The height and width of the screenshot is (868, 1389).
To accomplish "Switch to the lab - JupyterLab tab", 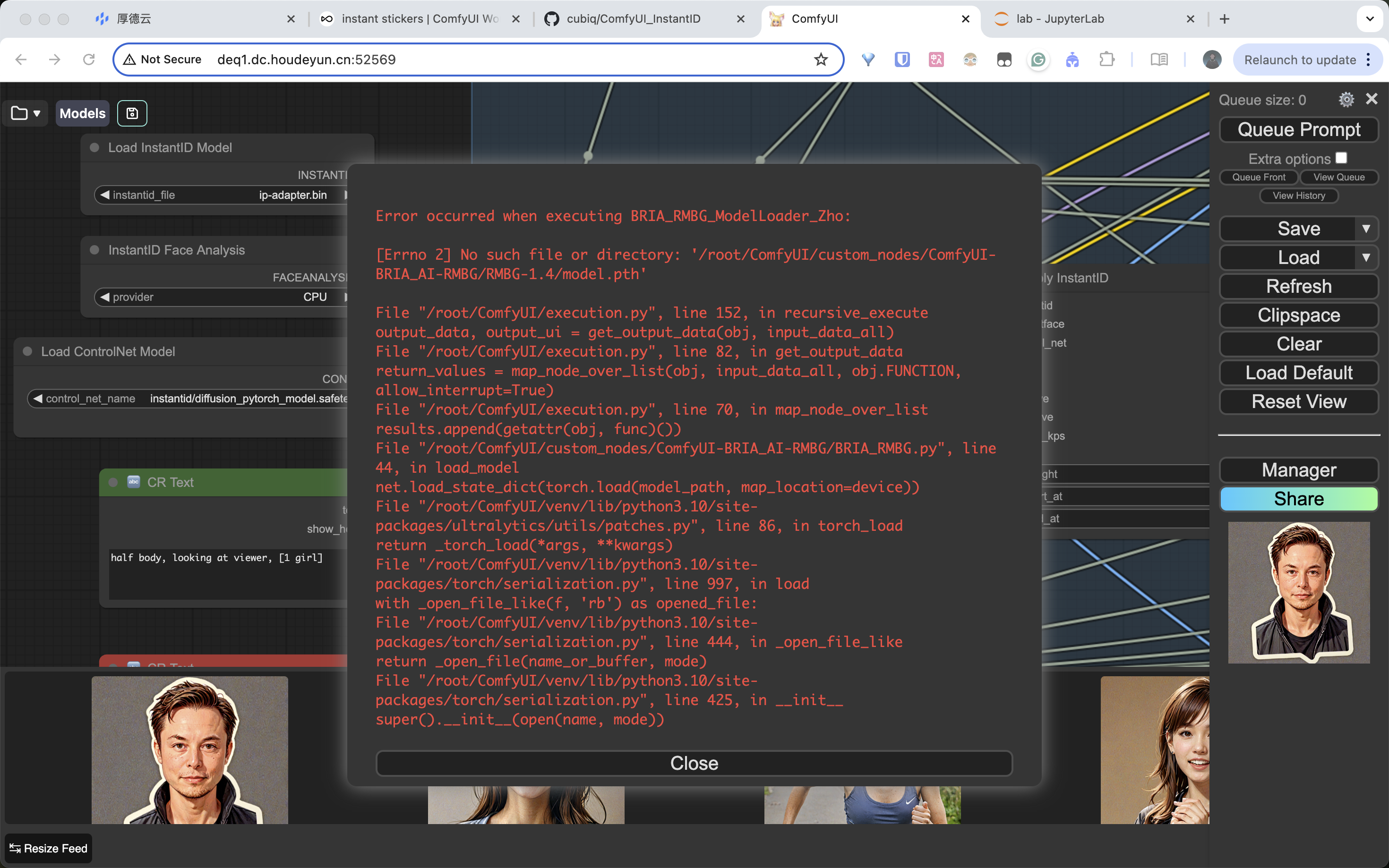I will [1060, 19].
